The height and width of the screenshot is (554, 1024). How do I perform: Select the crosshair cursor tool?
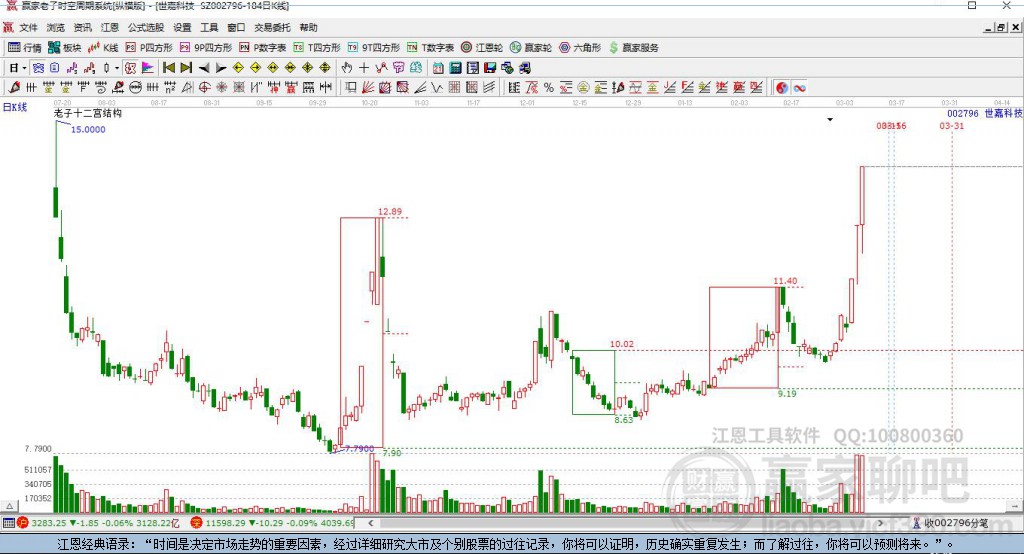pyautogui.click(x=364, y=68)
